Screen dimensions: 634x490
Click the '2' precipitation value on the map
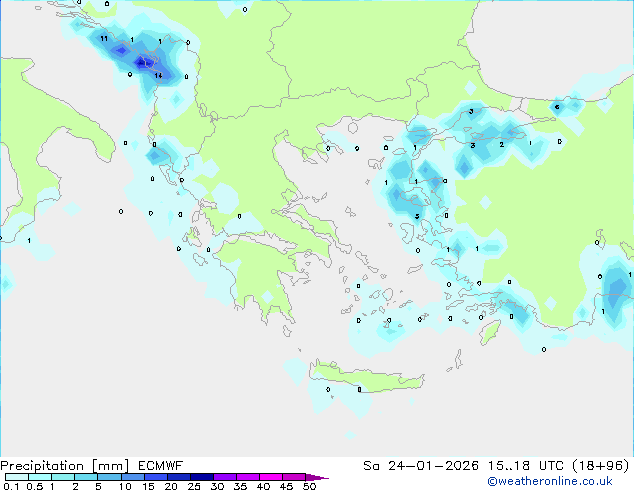(x=502, y=144)
